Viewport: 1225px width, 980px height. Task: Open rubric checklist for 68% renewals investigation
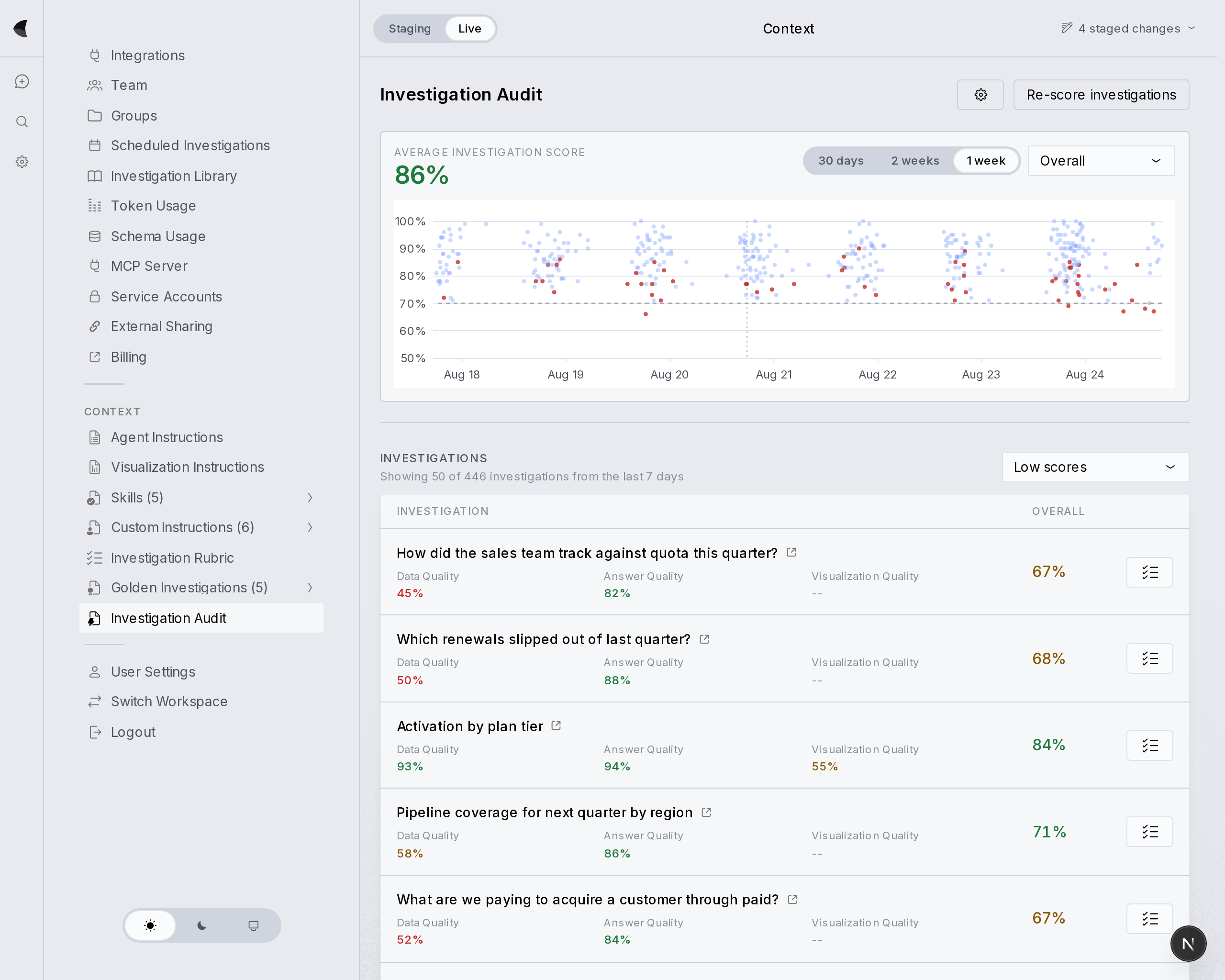[1149, 658]
